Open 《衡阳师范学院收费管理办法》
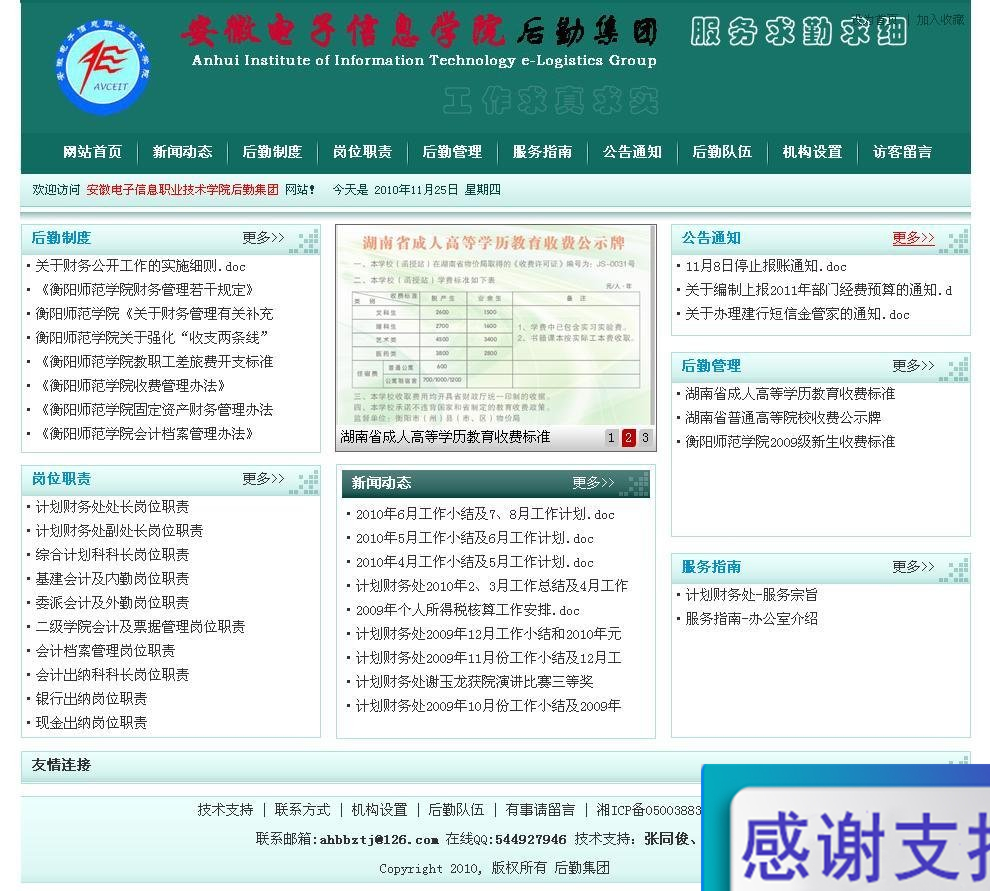 pos(133,386)
